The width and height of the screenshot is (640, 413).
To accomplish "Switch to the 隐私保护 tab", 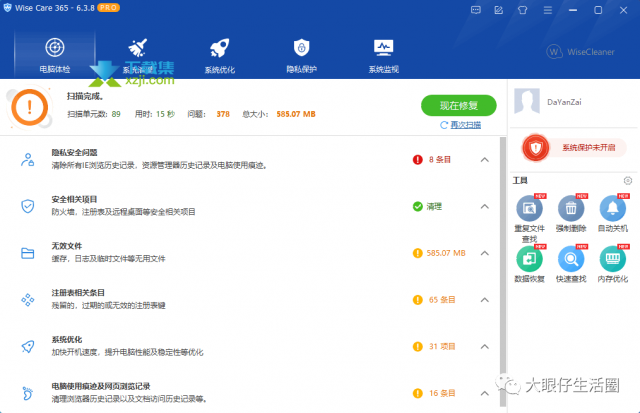I will (x=301, y=55).
